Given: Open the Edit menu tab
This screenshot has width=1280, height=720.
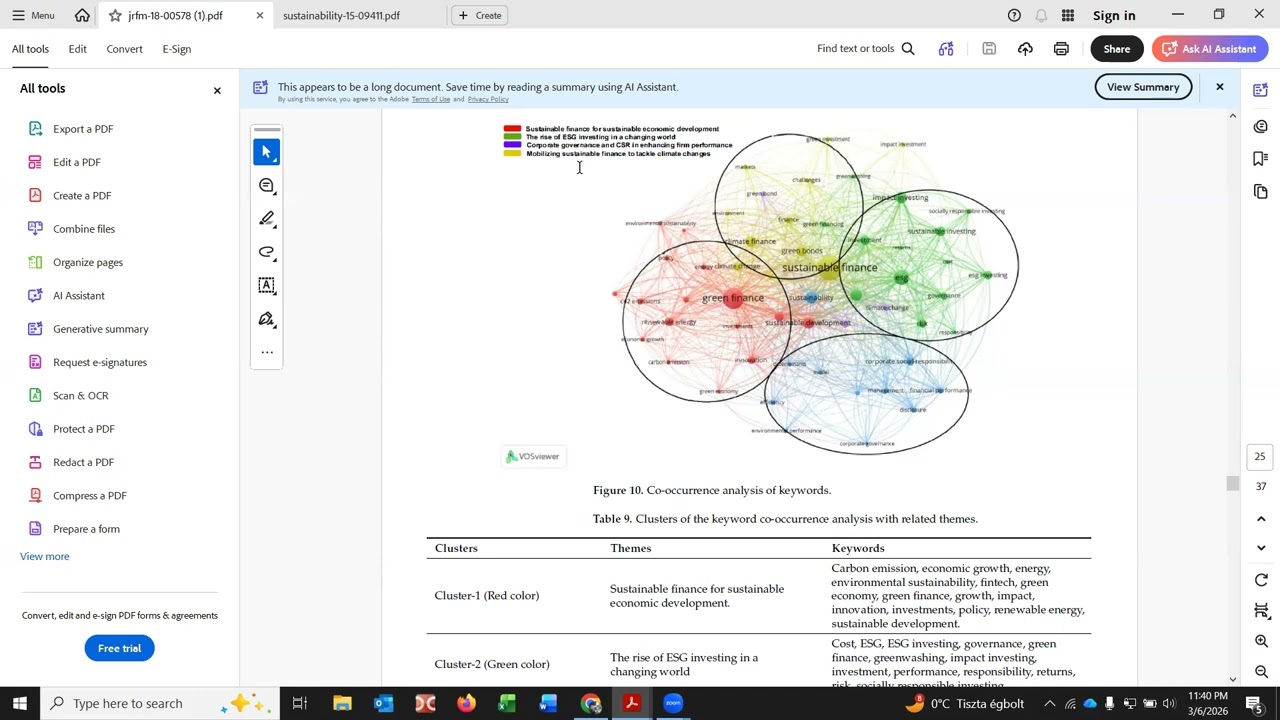Looking at the screenshot, I should click(x=77, y=49).
